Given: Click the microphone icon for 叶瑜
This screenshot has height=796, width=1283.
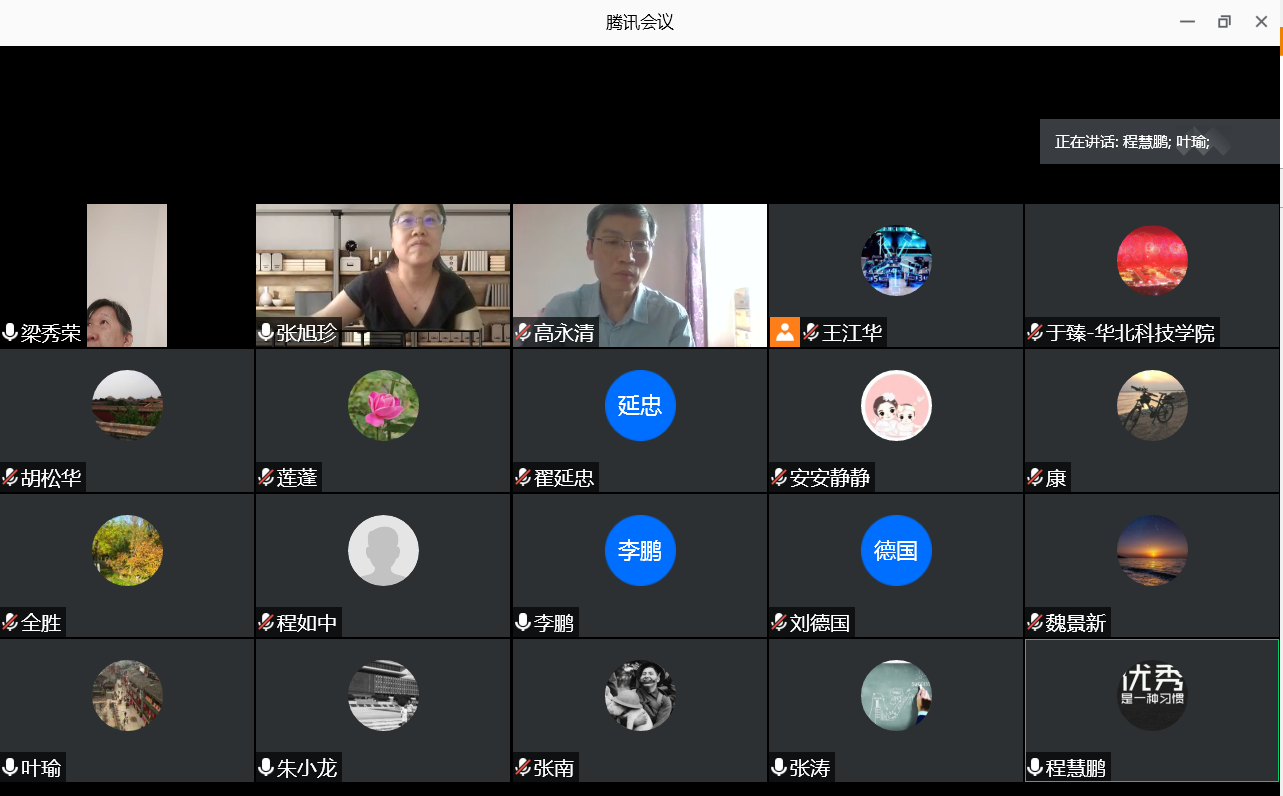Looking at the screenshot, I should tap(11, 768).
